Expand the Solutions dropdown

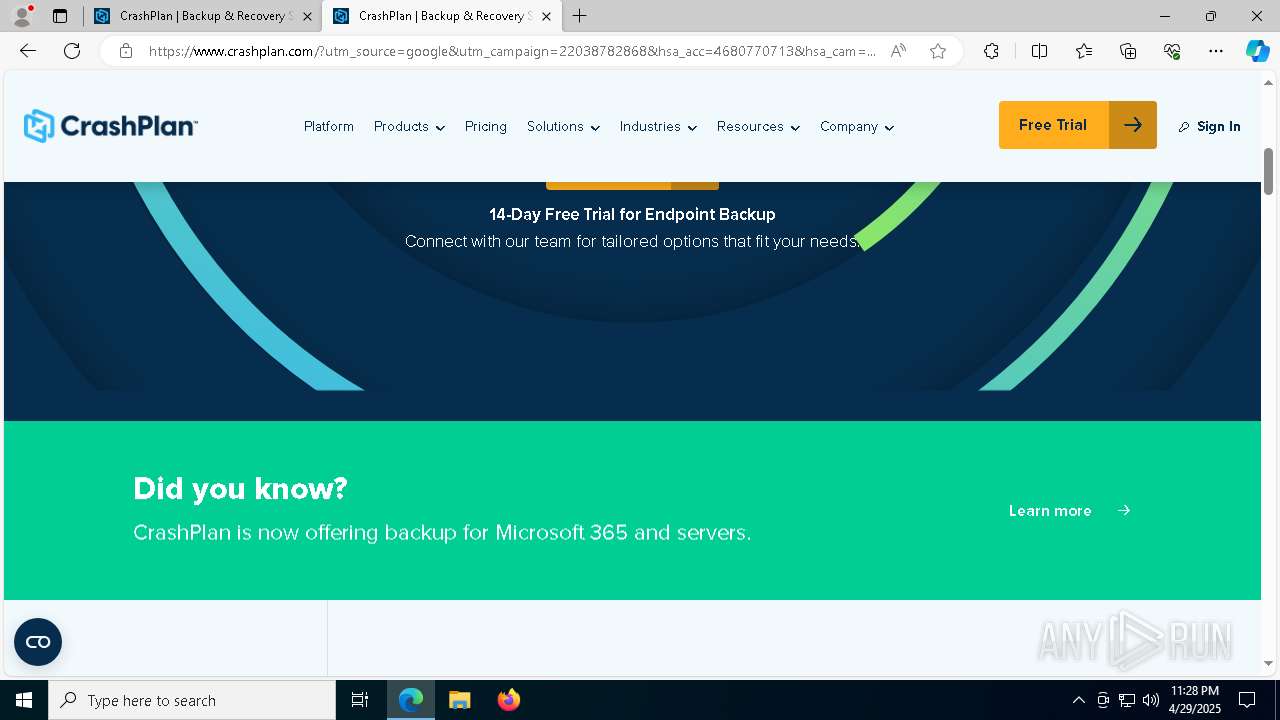point(563,127)
